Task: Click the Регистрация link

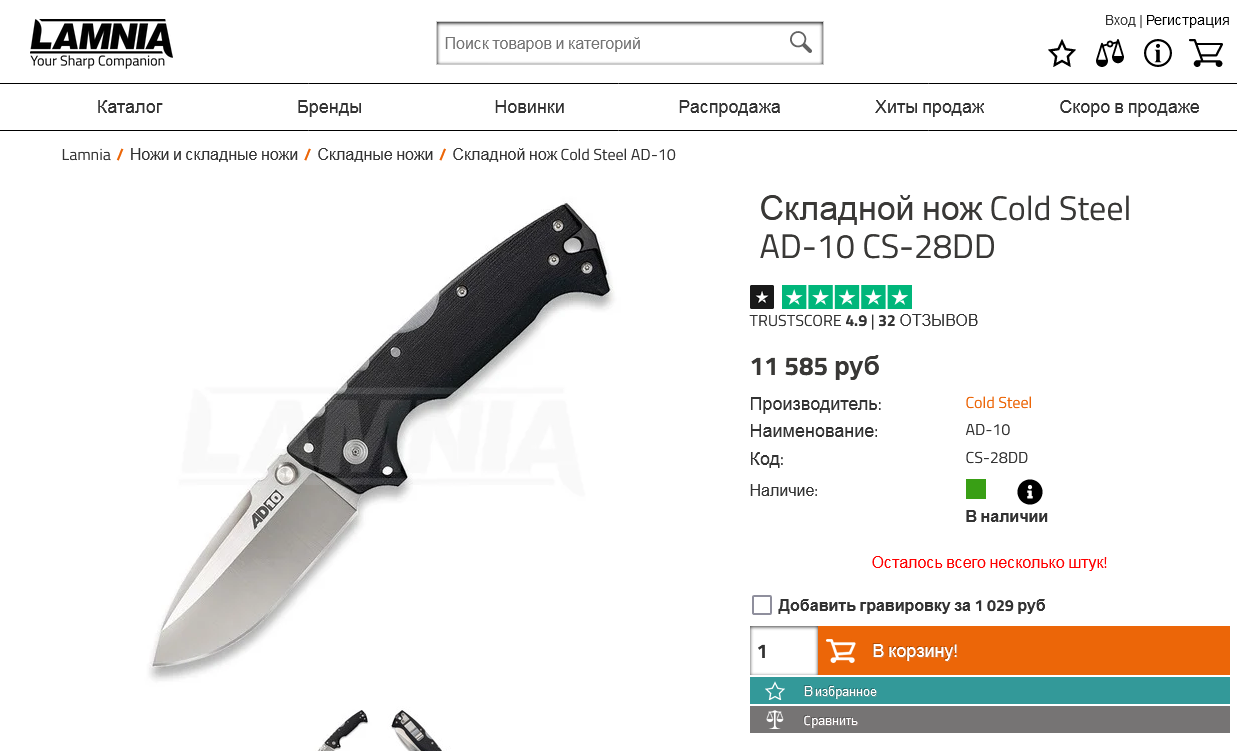Action: point(1188,20)
